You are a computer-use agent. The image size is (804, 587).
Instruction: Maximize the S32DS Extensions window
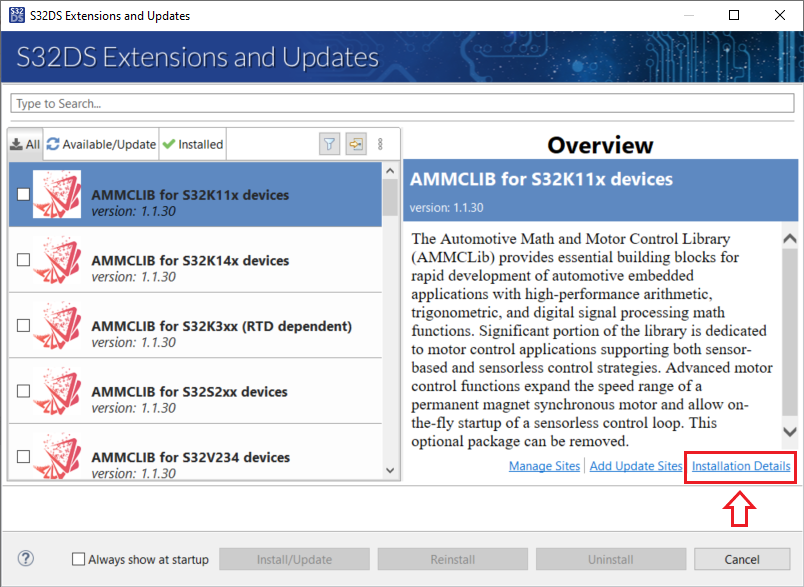[734, 15]
